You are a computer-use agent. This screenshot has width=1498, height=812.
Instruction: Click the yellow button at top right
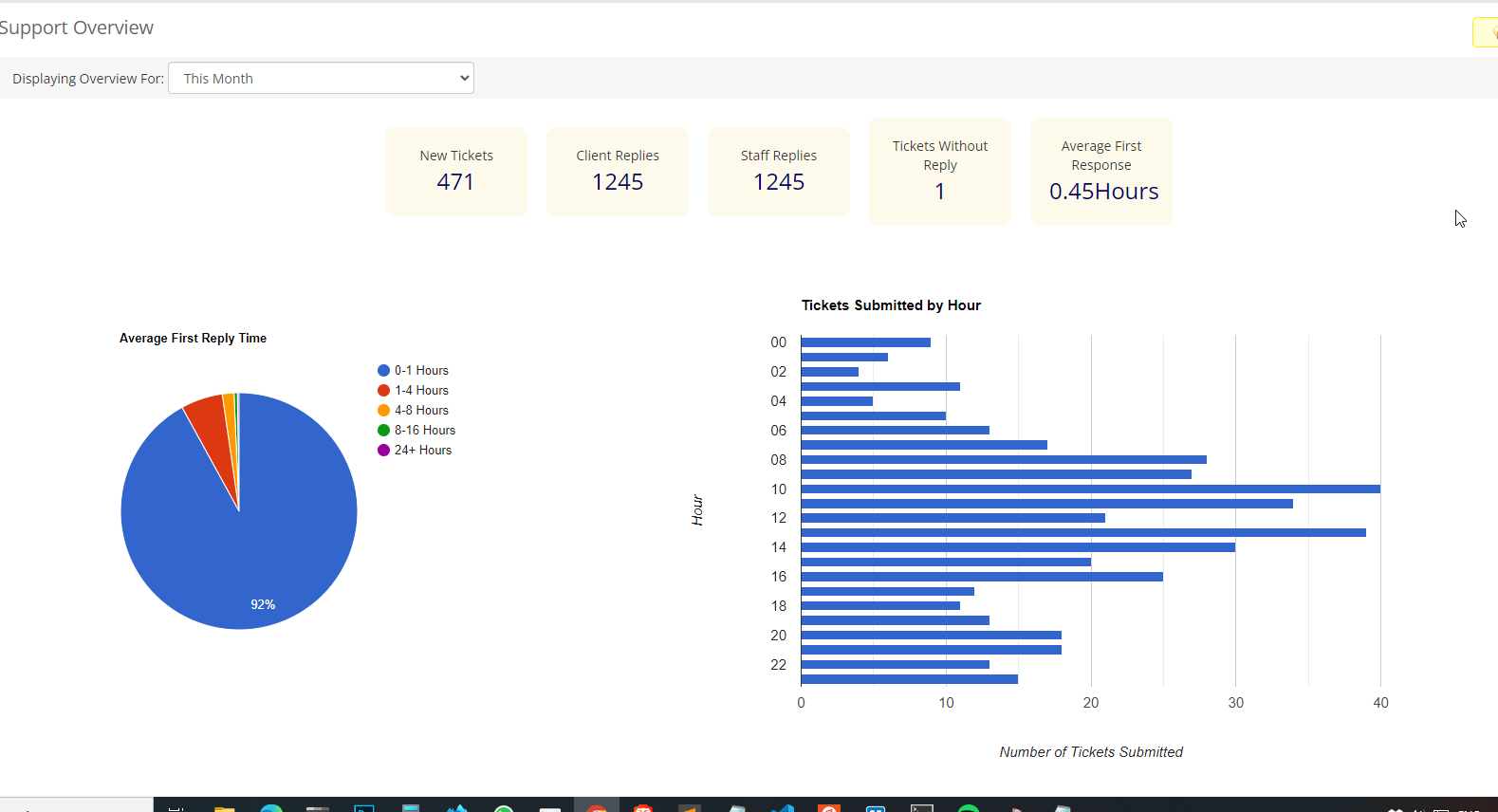click(1486, 32)
